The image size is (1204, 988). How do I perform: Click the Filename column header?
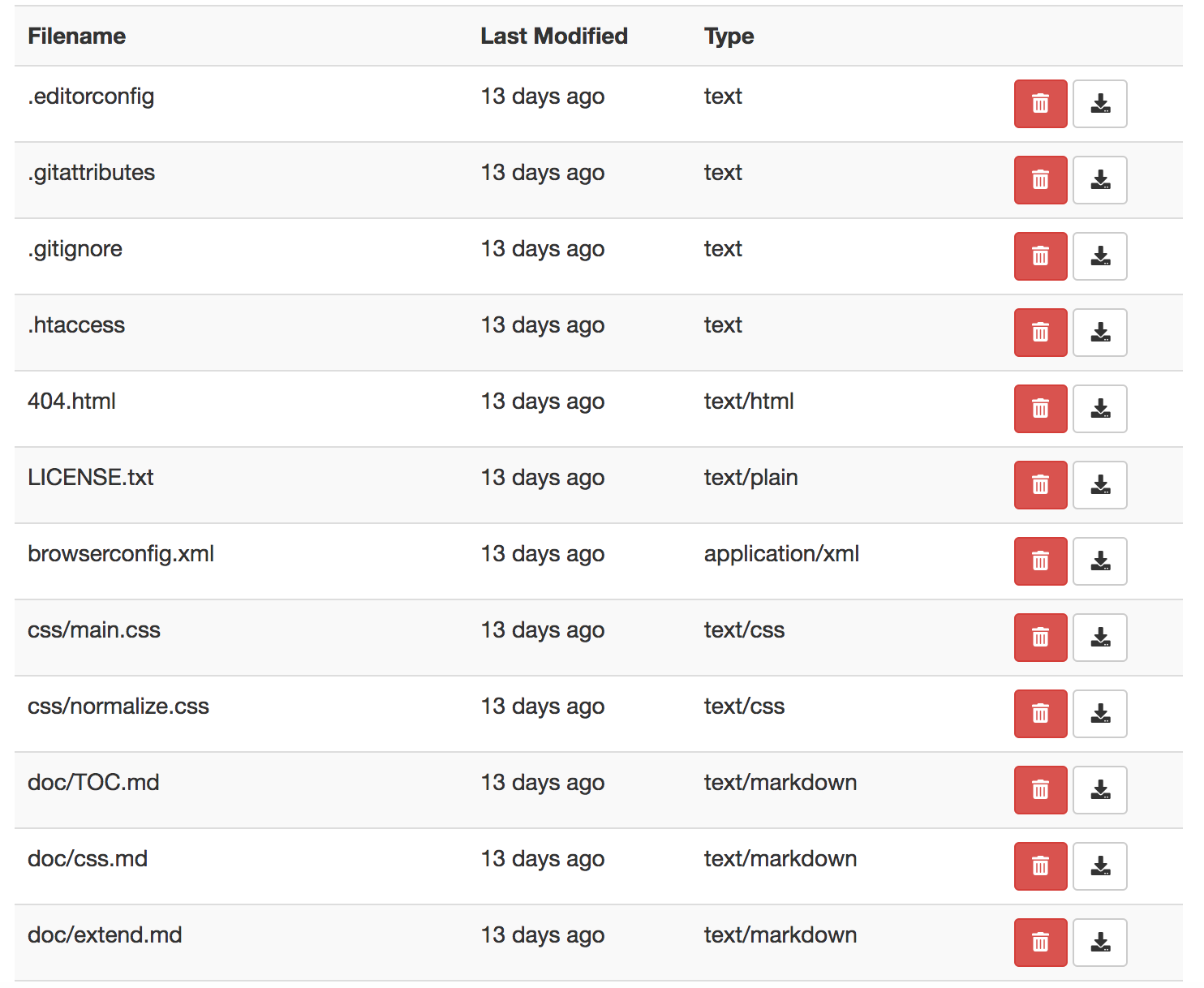pyautogui.click(x=76, y=36)
